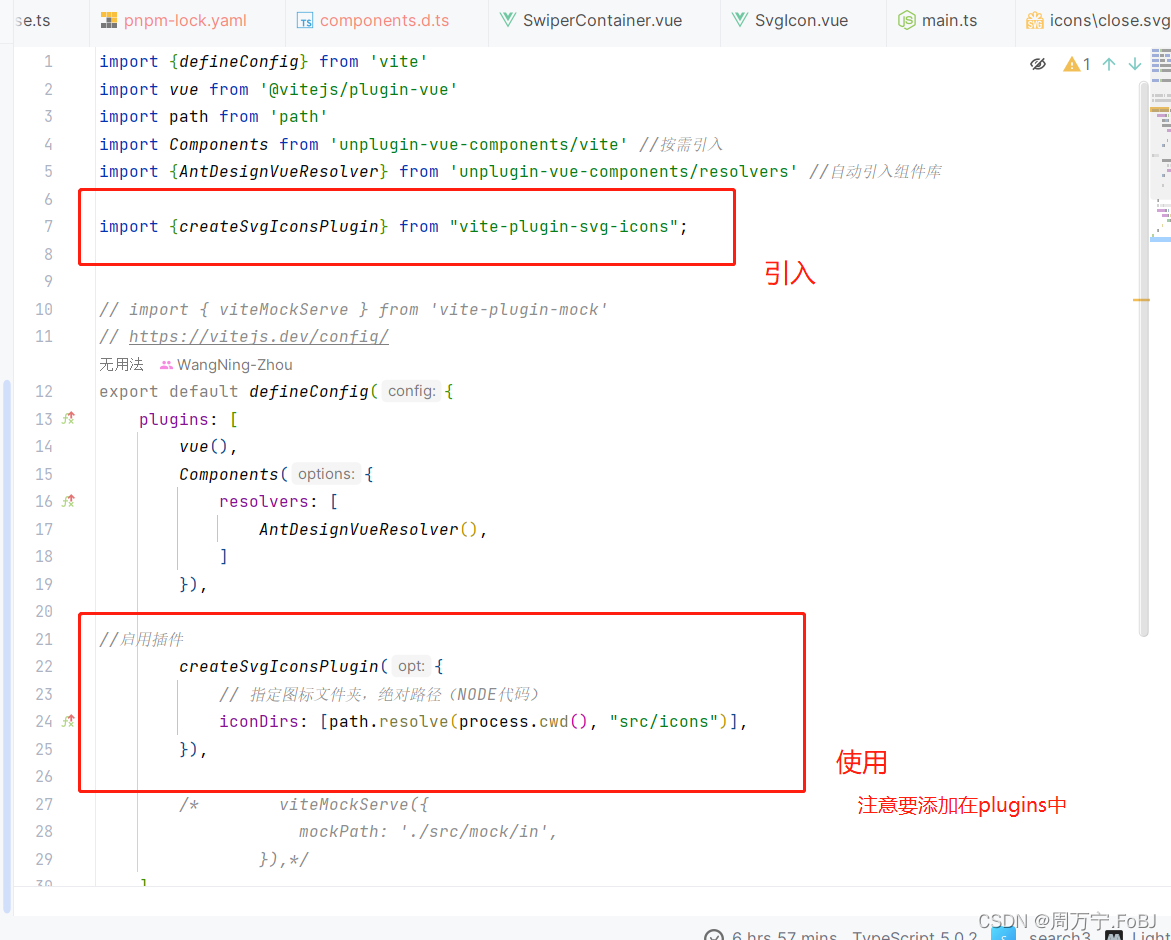Screen dimensions: 1171x940
Task: Click the gutter marker on line 24
Action: pyautogui.click(x=69, y=721)
